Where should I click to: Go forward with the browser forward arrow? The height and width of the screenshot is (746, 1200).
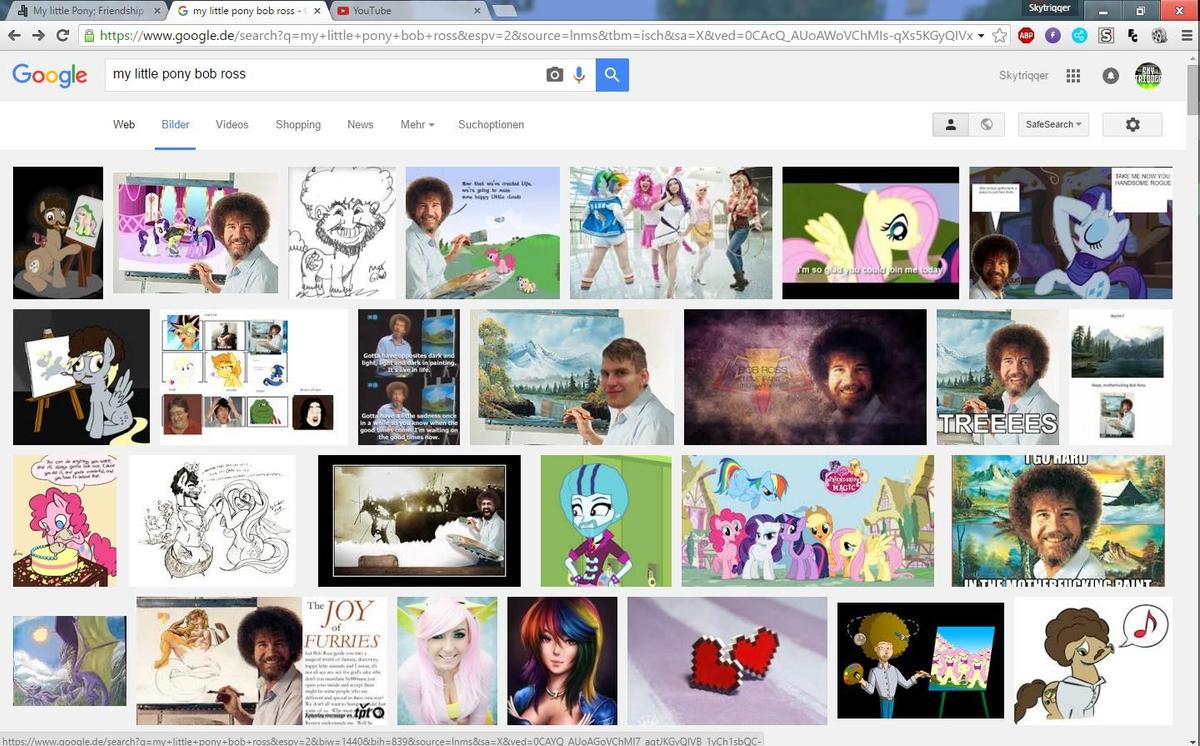(39, 35)
